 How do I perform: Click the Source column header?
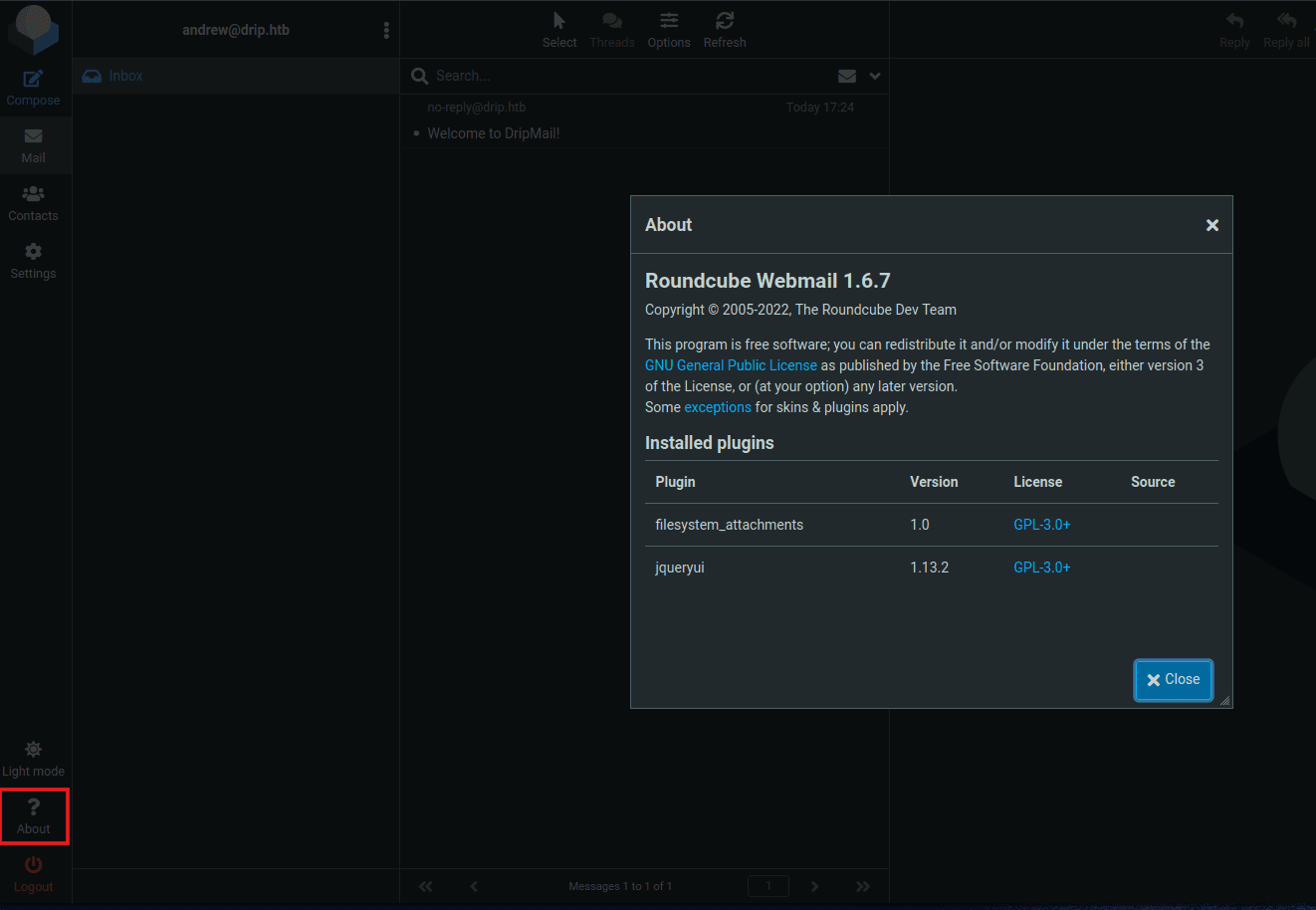click(1153, 482)
